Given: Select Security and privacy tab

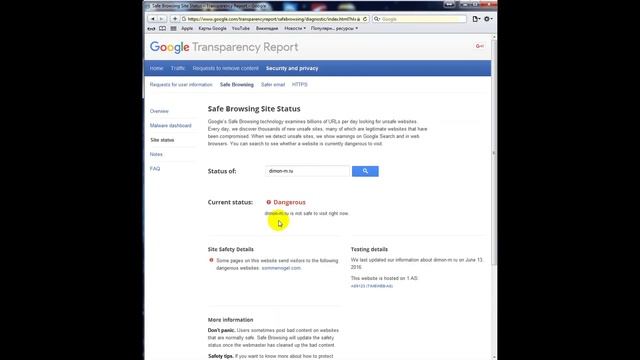Looking at the screenshot, I should [292, 68].
